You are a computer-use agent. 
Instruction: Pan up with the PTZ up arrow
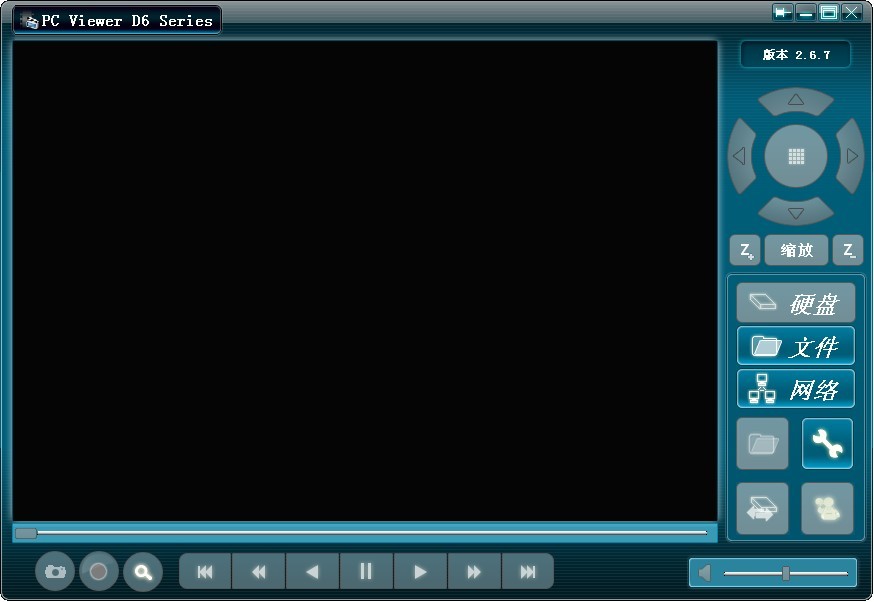point(796,100)
